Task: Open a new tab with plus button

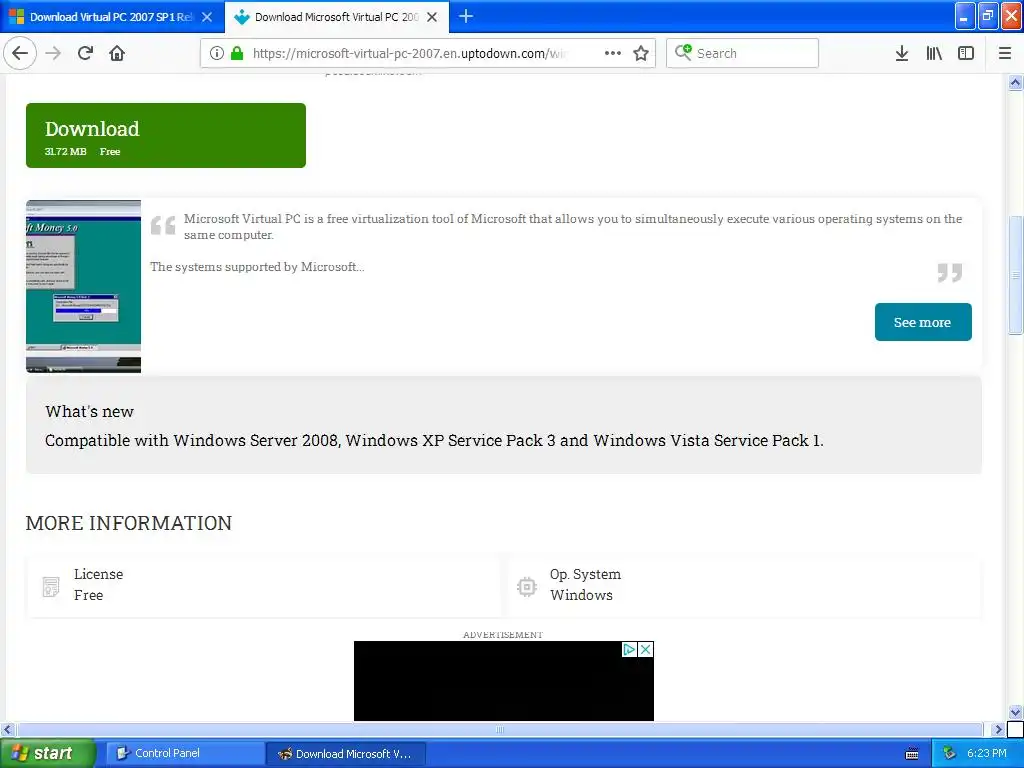Action: [466, 16]
